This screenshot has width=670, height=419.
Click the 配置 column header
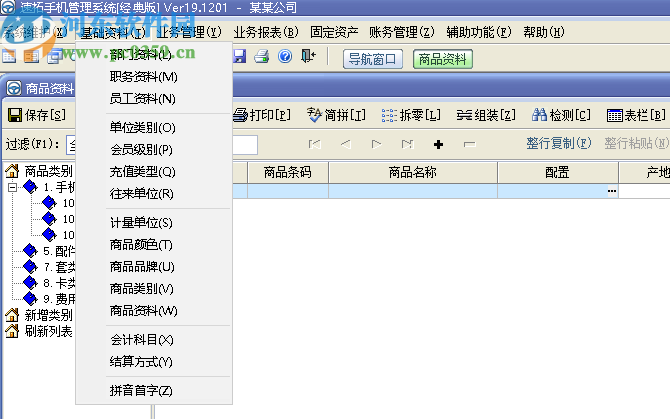coord(558,173)
